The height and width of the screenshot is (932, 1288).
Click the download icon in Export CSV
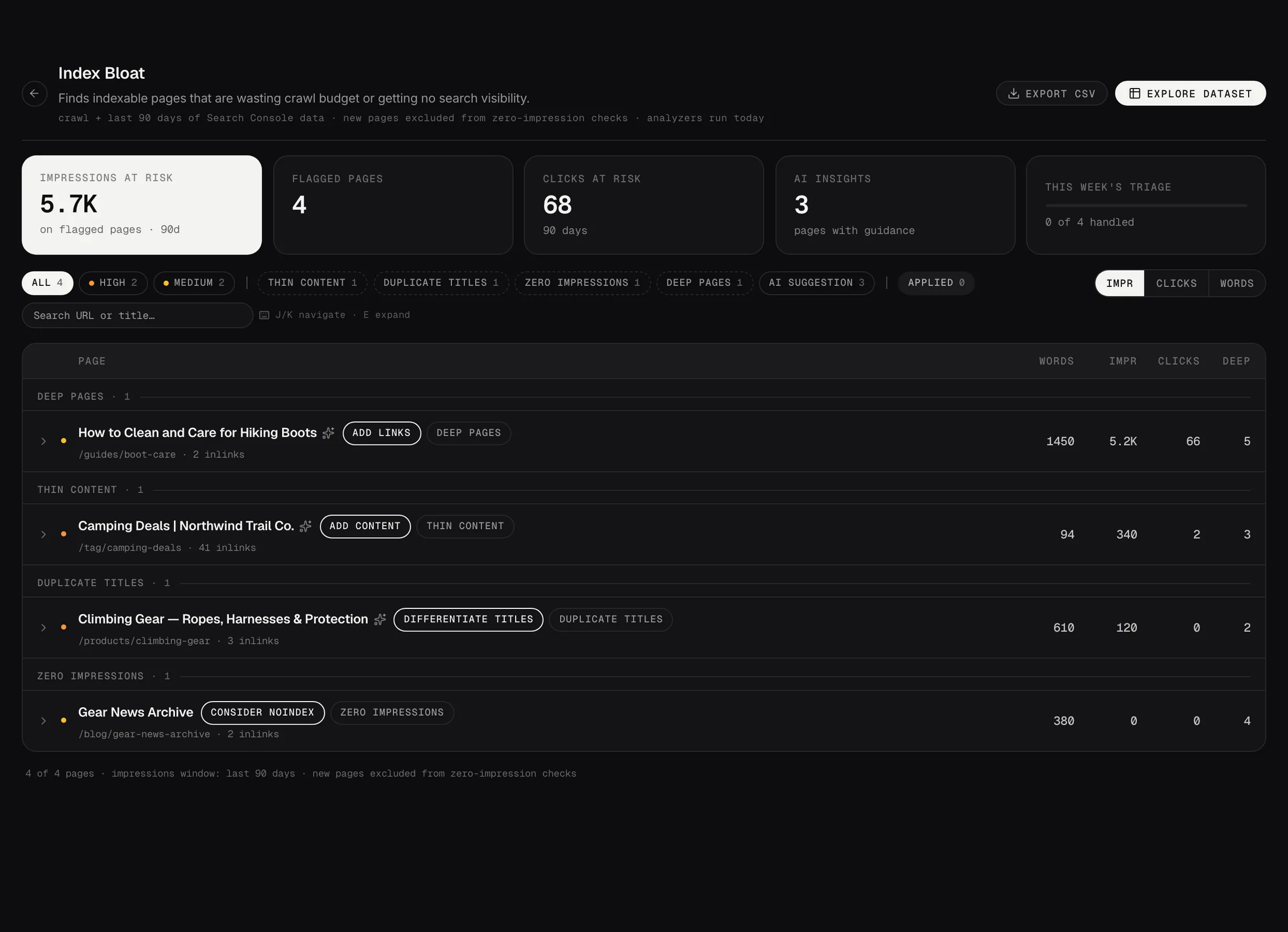1013,93
